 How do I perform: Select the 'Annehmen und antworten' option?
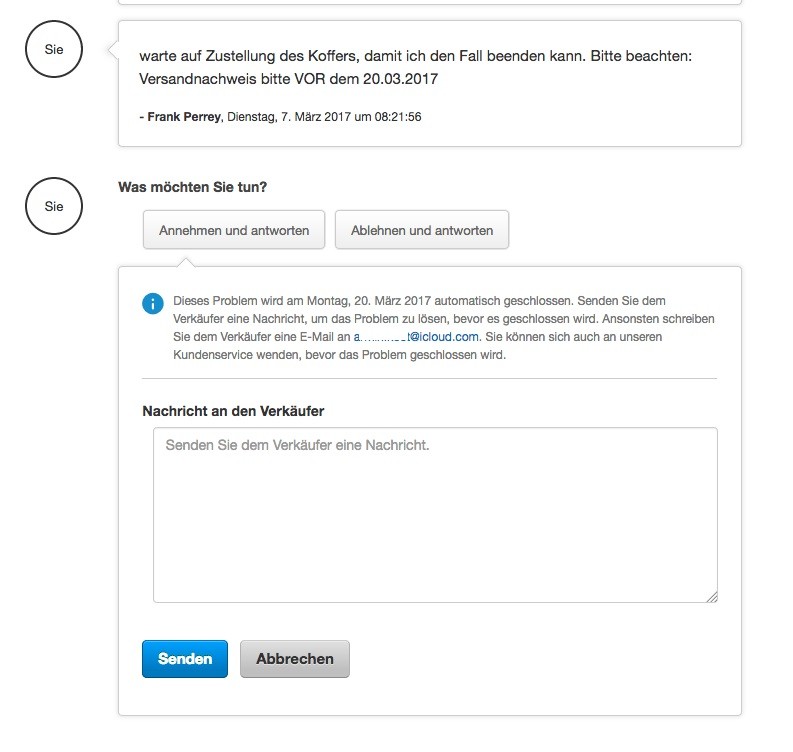click(234, 230)
